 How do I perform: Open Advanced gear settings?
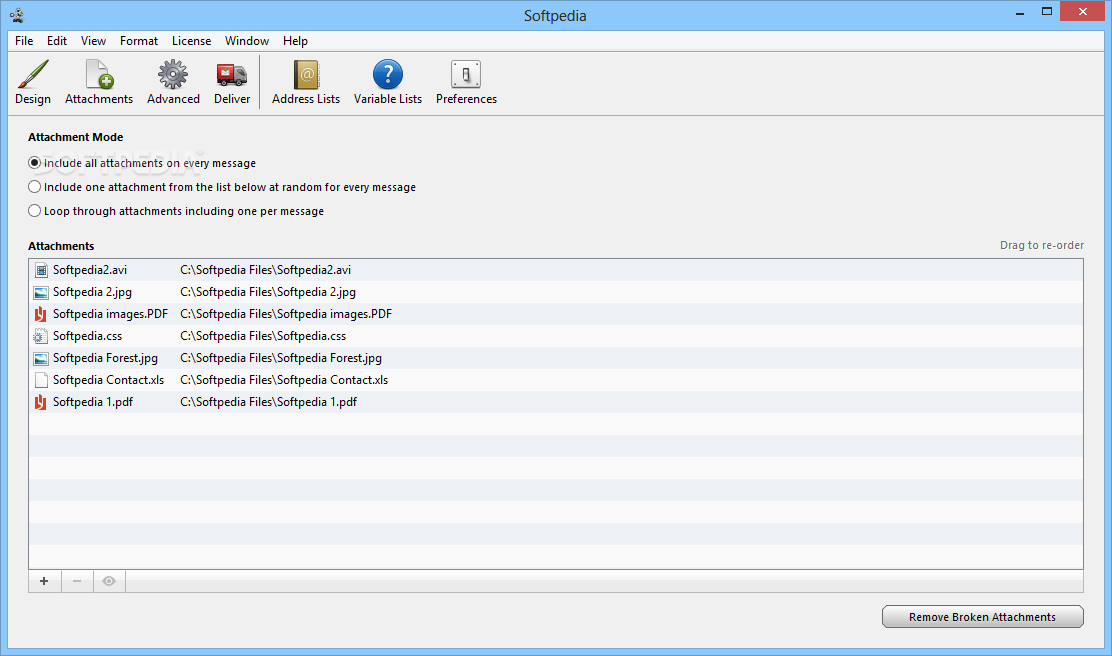[173, 82]
